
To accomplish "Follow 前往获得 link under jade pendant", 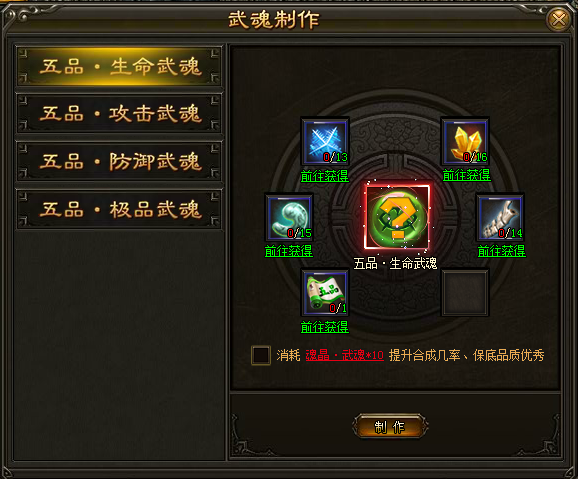I will tap(289, 251).
